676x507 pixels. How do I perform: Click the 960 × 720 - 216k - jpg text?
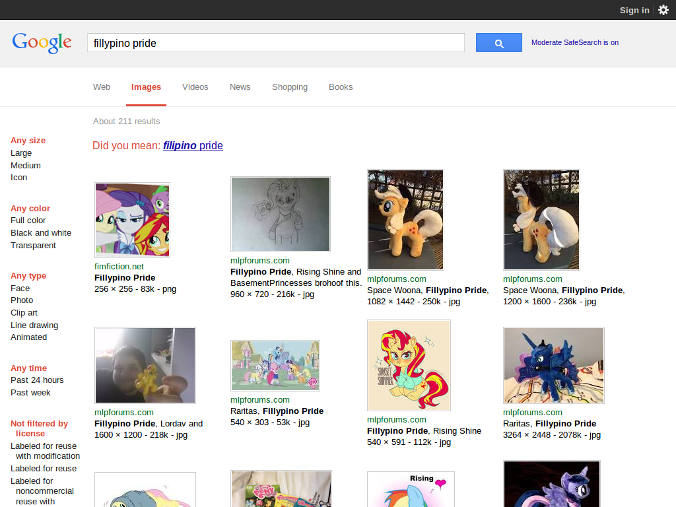pos(272,294)
